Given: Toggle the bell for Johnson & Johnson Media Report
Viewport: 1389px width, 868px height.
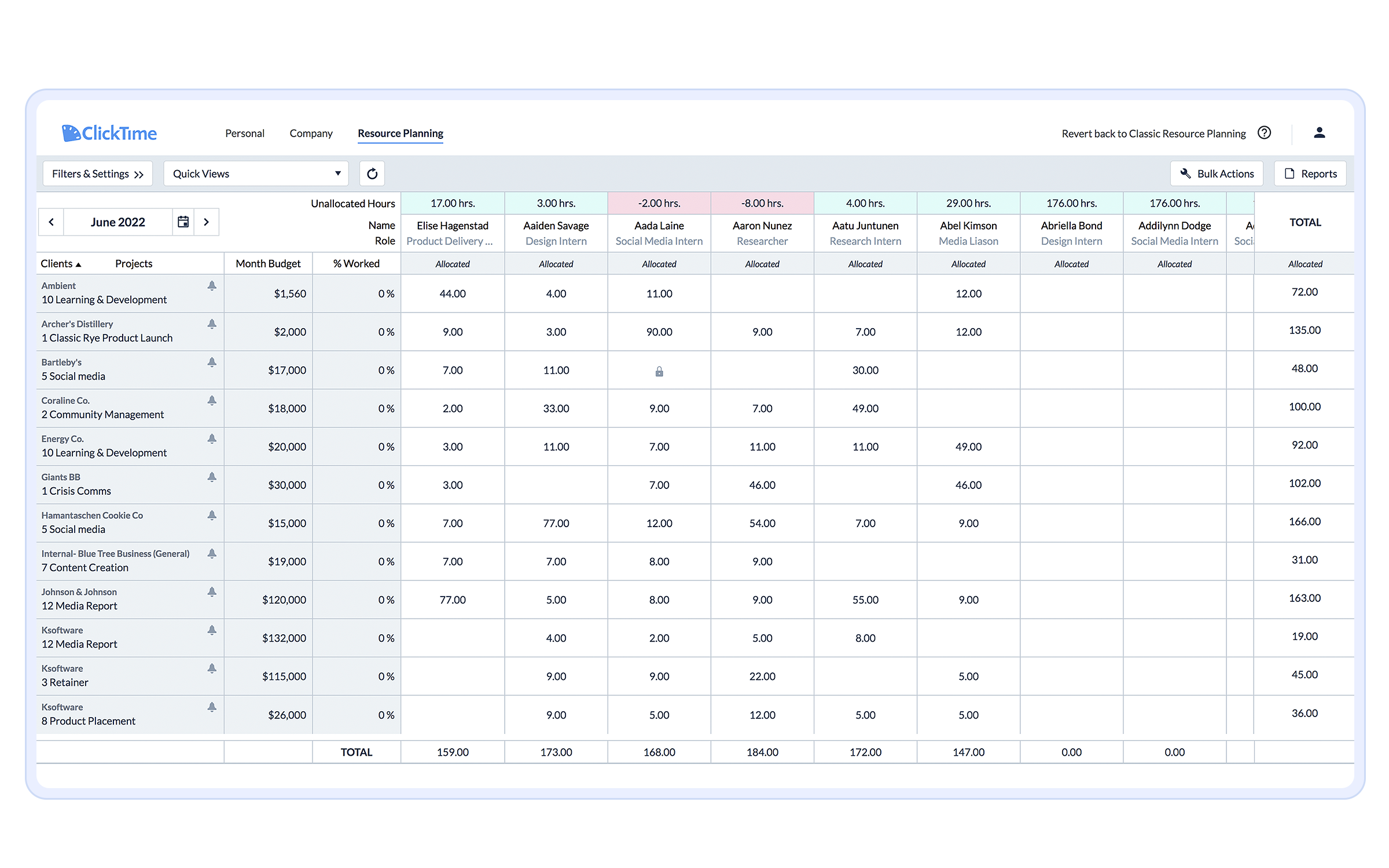Looking at the screenshot, I should (212, 592).
